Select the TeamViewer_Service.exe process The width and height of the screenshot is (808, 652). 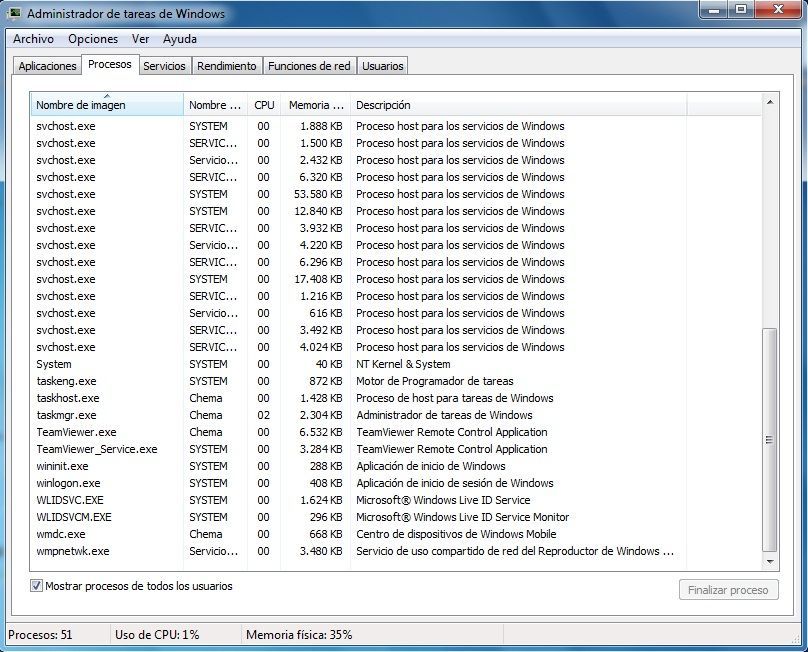[x=358, y=449]
